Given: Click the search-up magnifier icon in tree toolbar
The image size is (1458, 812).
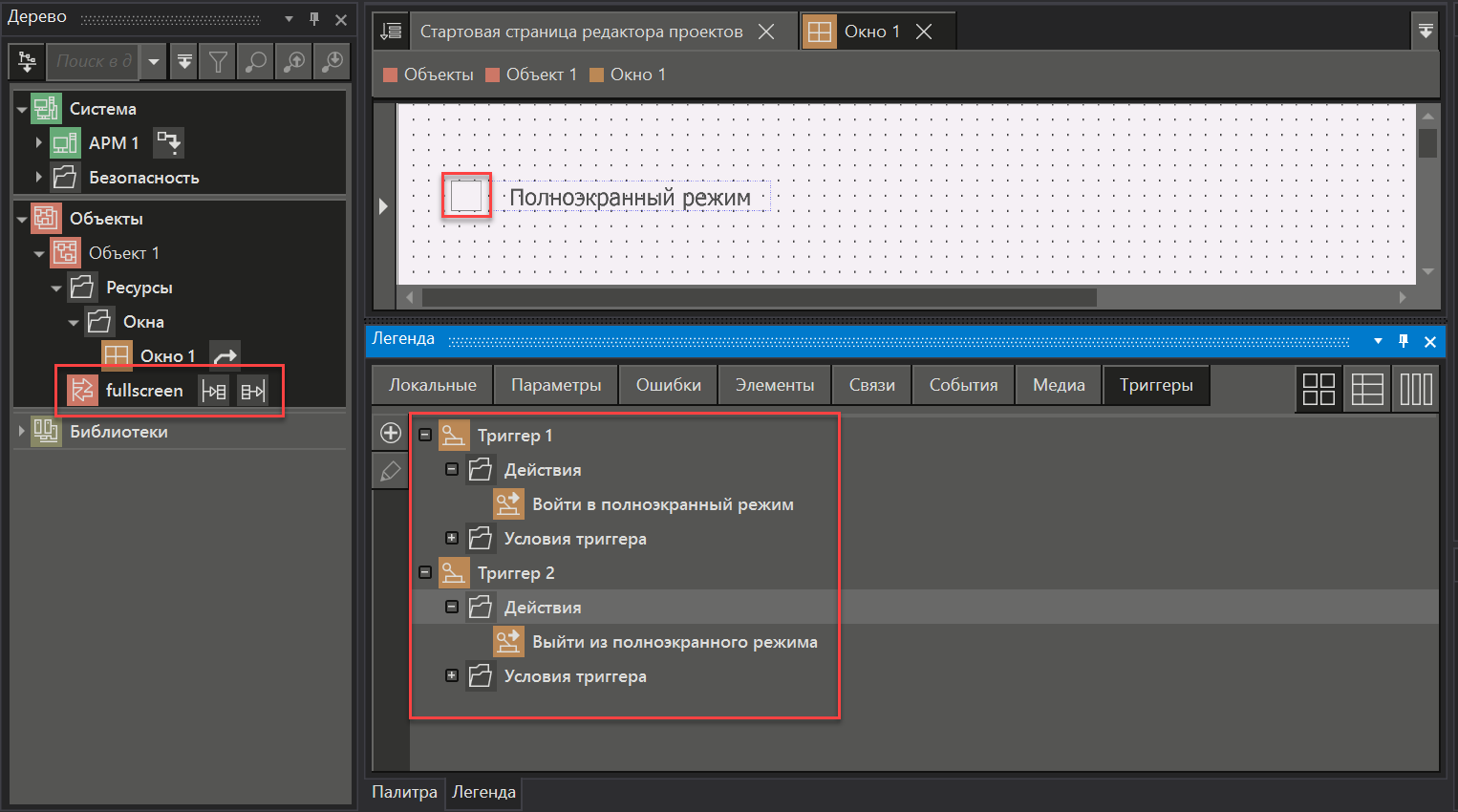Looking at the screenshot, I should point(294,62).
